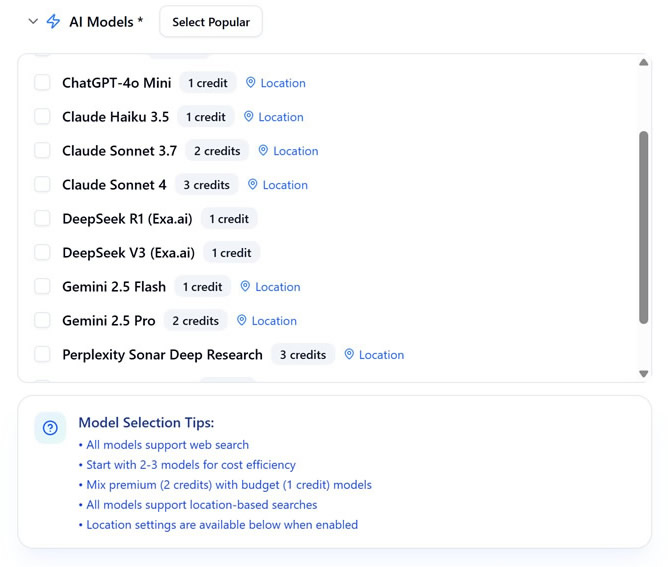Click the question mark help icon
The height and width of the screenshot is (567, 668).
50,428
